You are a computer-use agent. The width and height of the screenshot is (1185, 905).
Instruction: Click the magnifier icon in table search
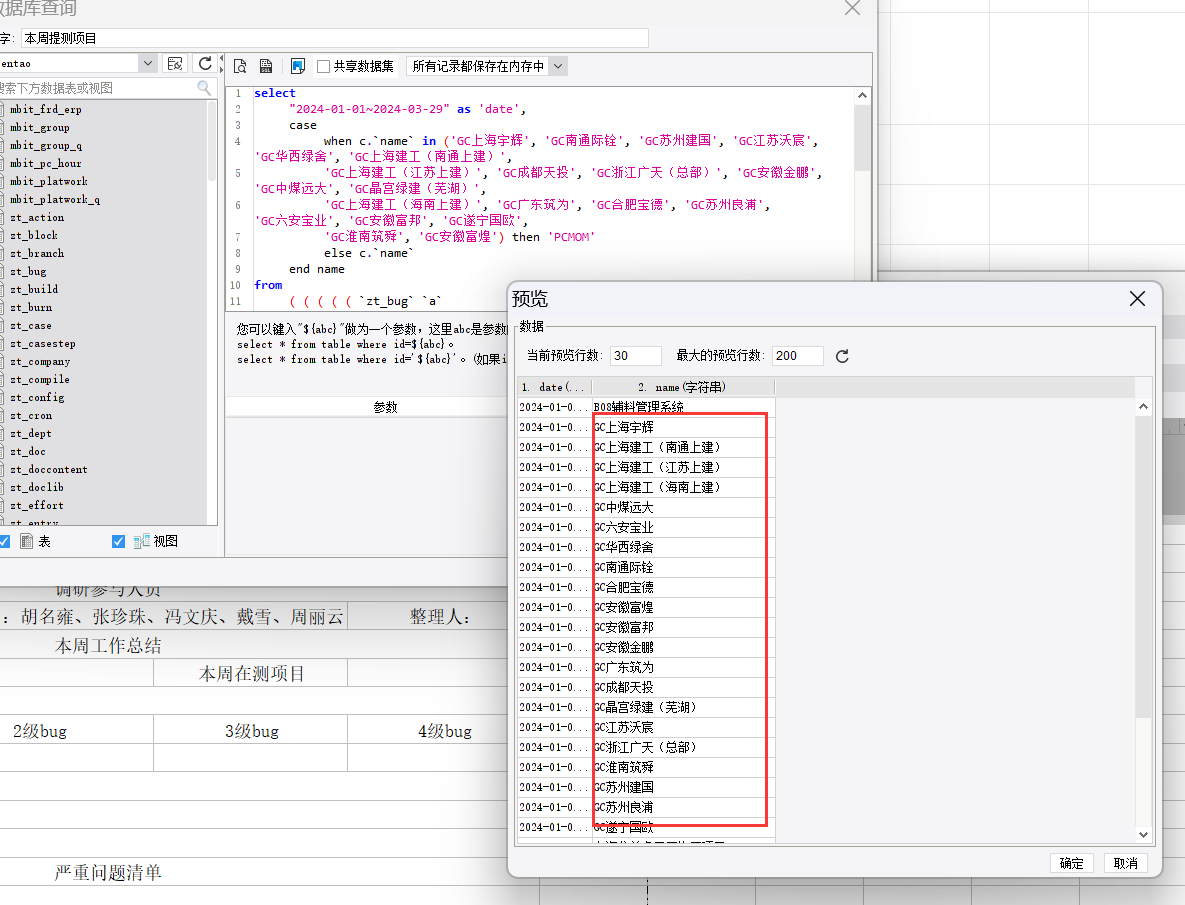tap(204, 88)
